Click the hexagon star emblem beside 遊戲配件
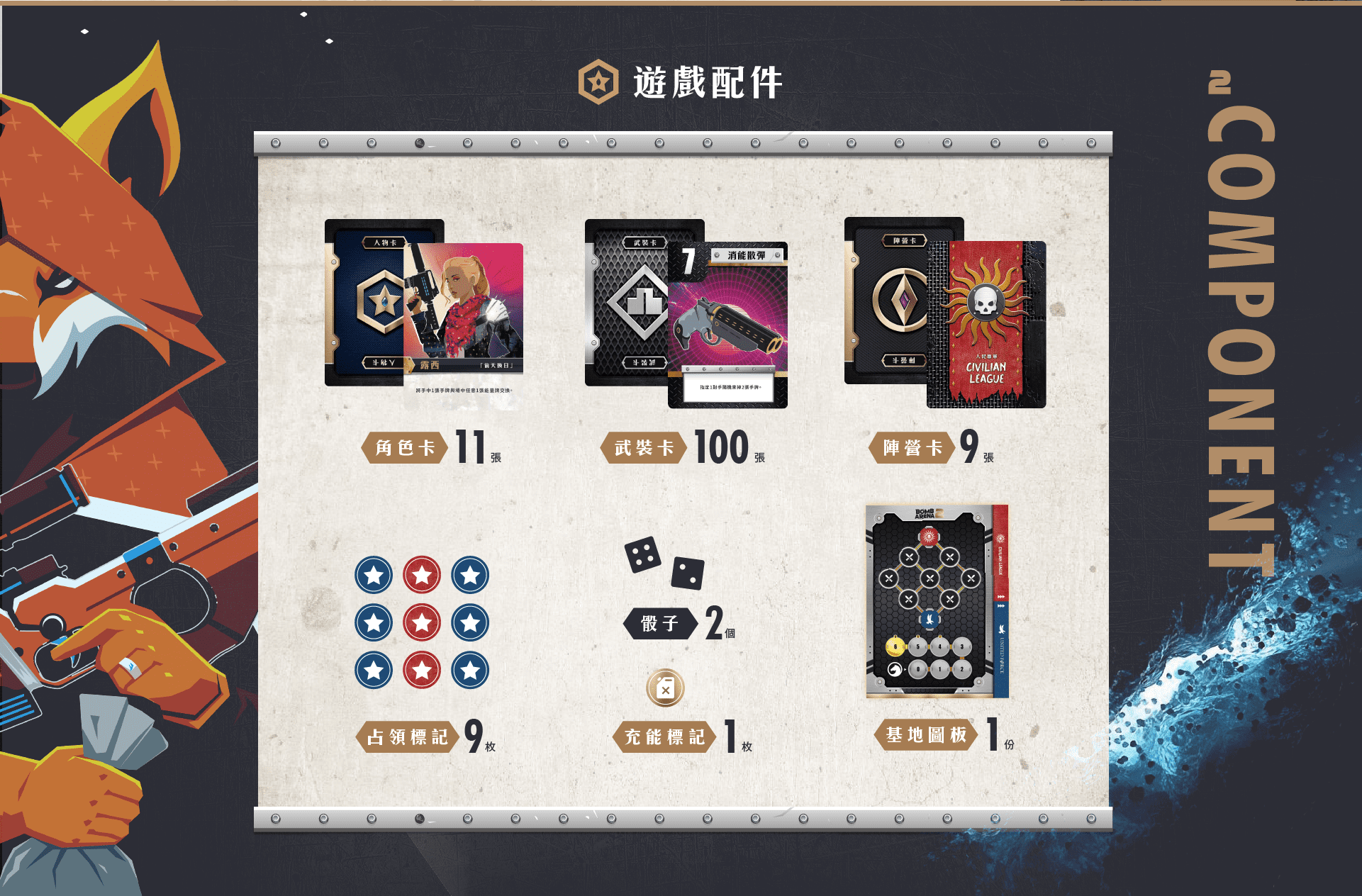 (x=598, y=82)
